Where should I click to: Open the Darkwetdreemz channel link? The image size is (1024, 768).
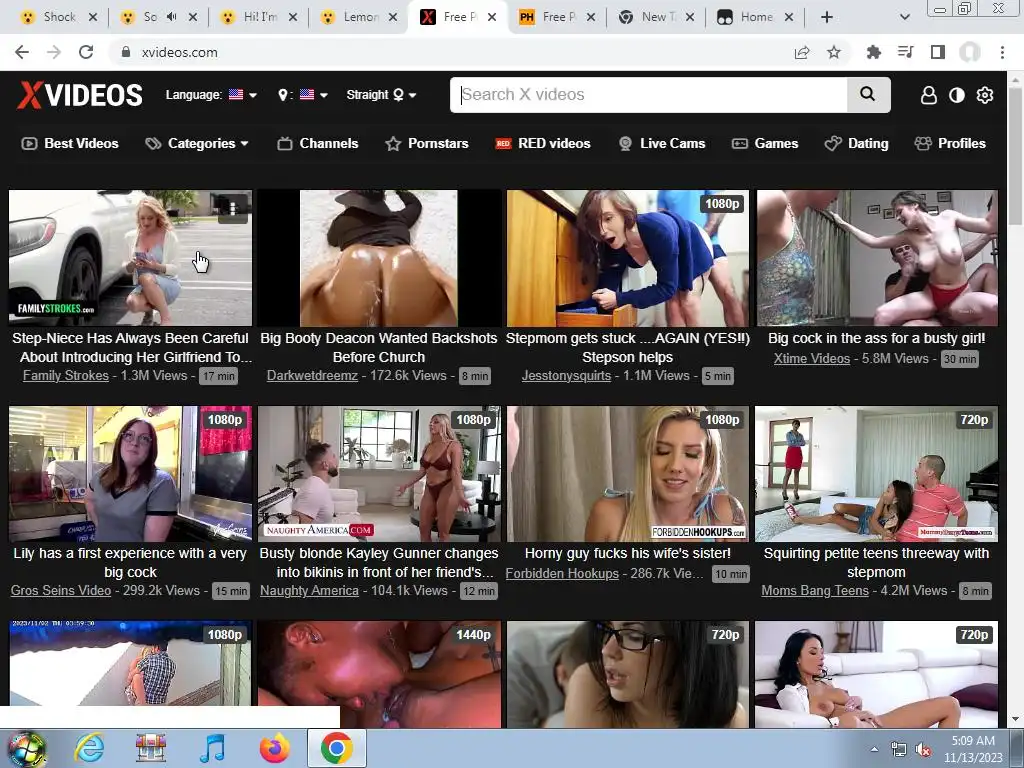312,376
